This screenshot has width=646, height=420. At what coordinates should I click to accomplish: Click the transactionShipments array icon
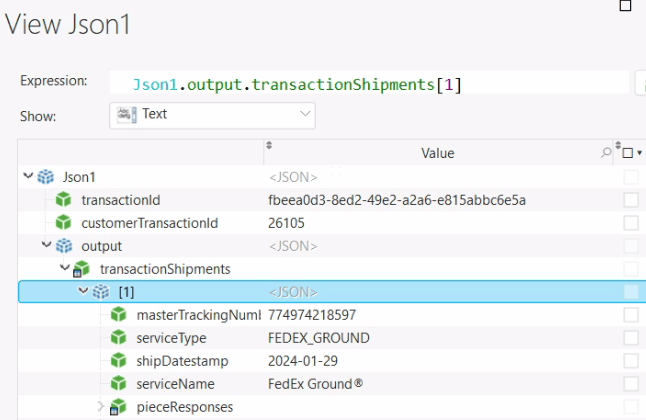[82, 269]
